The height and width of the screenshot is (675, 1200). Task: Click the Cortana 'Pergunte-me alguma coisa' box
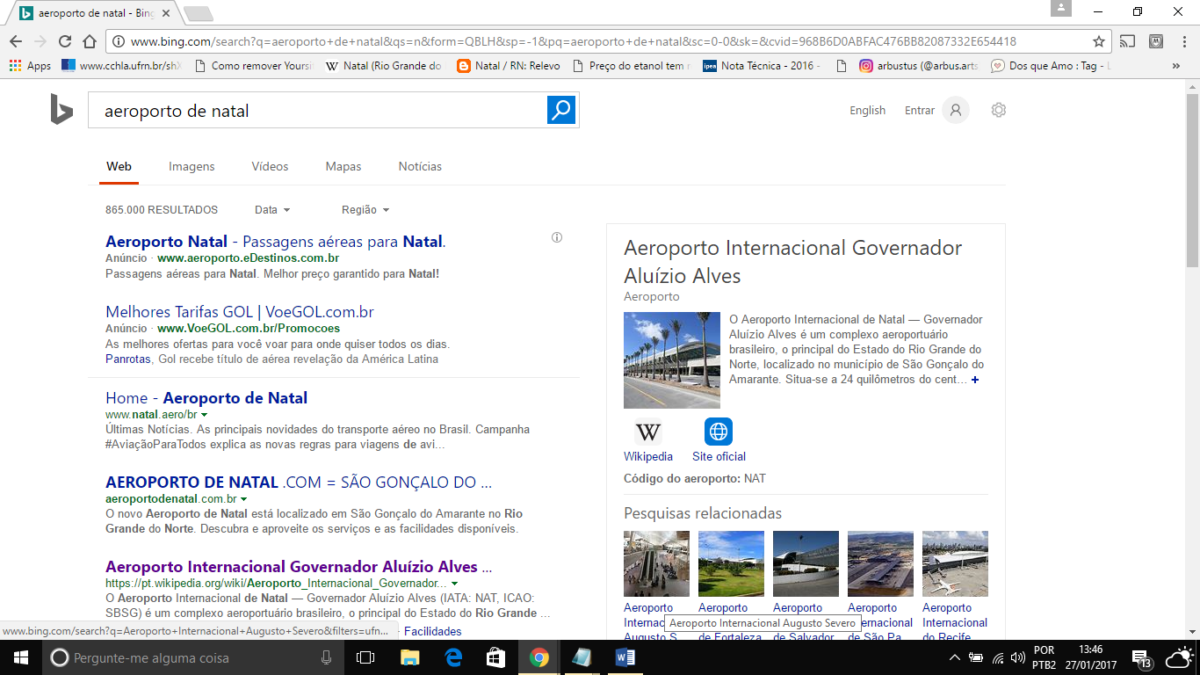coord(193,657)
